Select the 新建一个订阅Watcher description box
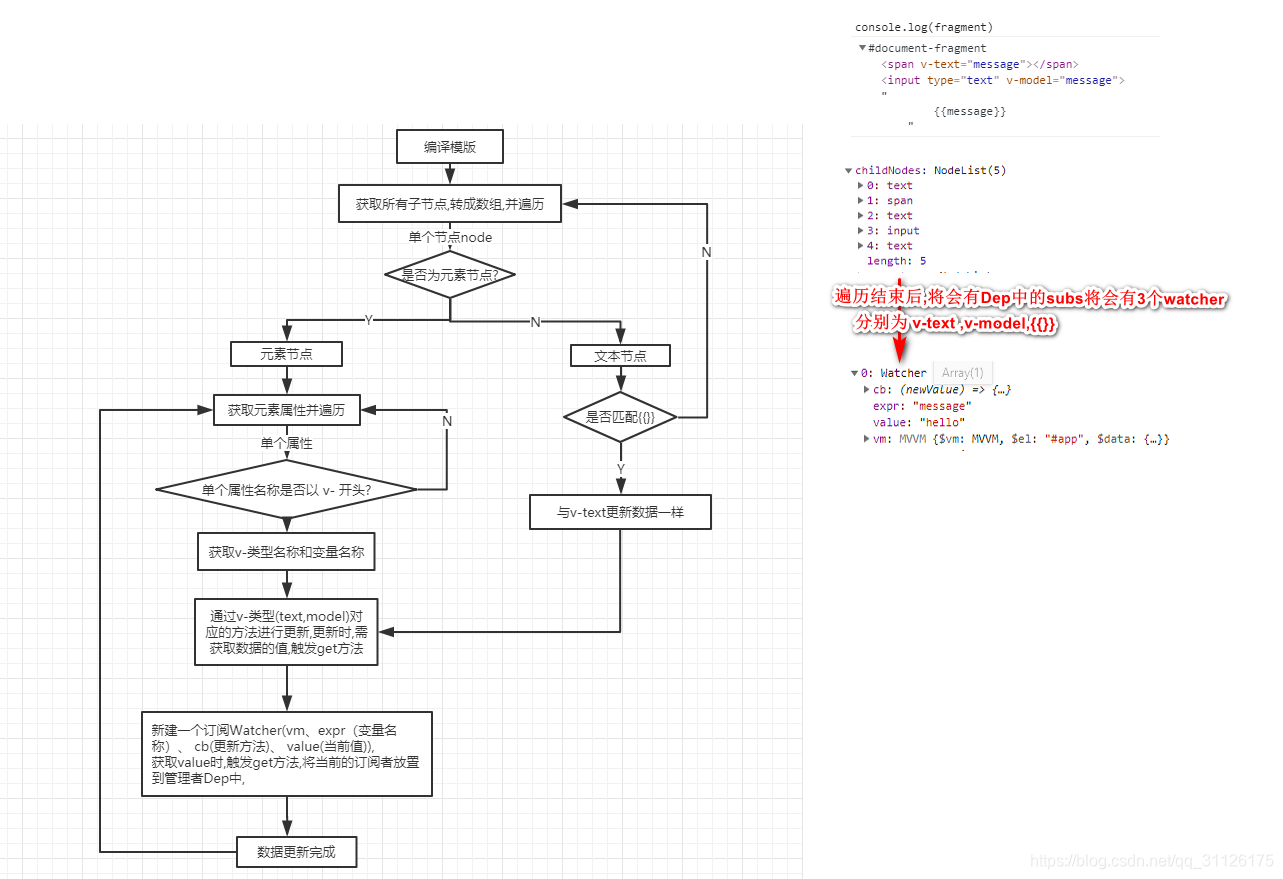 pos(287,754)
